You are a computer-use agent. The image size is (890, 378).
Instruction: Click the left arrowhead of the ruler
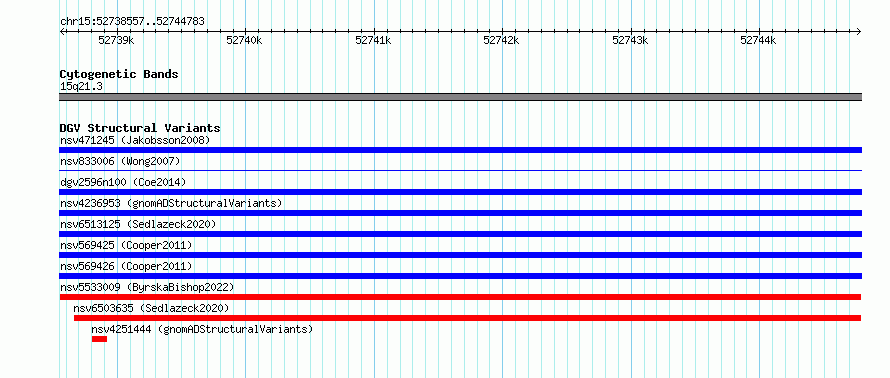click(x=62, y=31)
